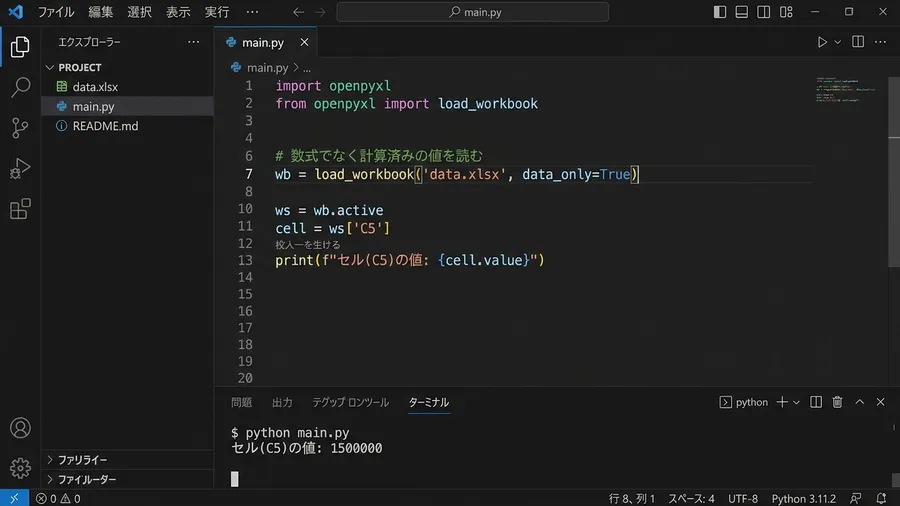Close the main.py editor tab

[x=304, y=42]
